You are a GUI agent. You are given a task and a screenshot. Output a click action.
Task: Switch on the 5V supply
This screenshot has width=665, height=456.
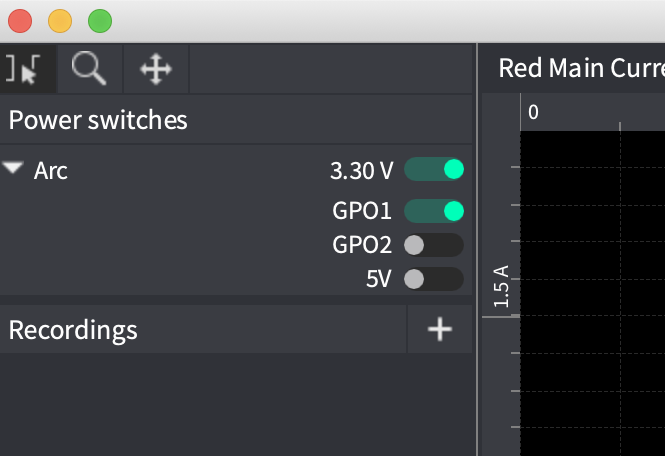pos(434,279)
